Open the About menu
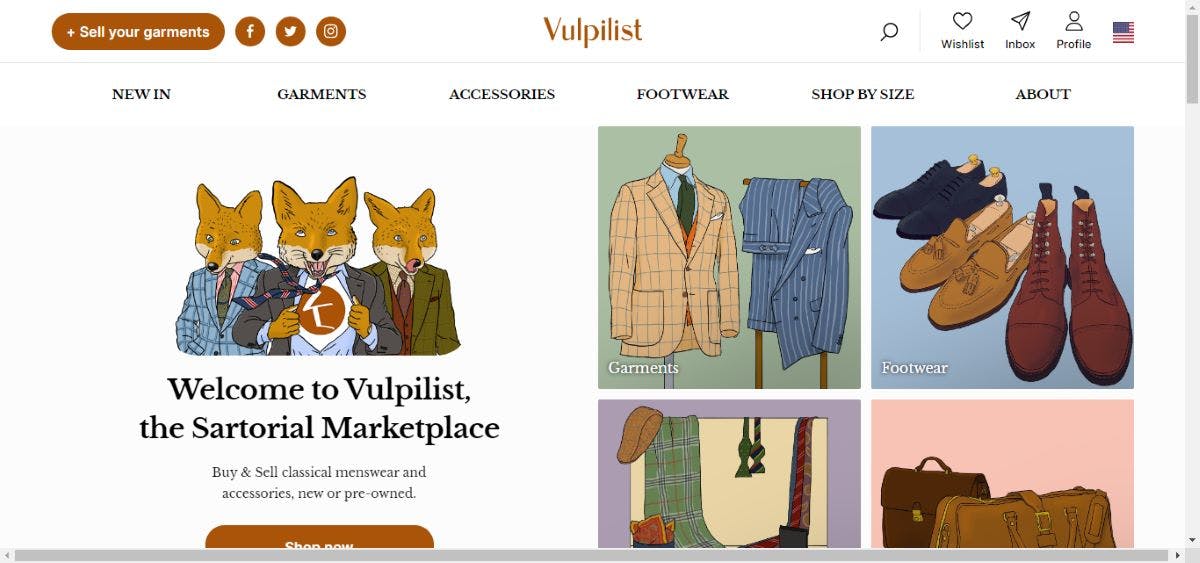Viewport: 1200px width, 563px height. tap(1042, 94)
